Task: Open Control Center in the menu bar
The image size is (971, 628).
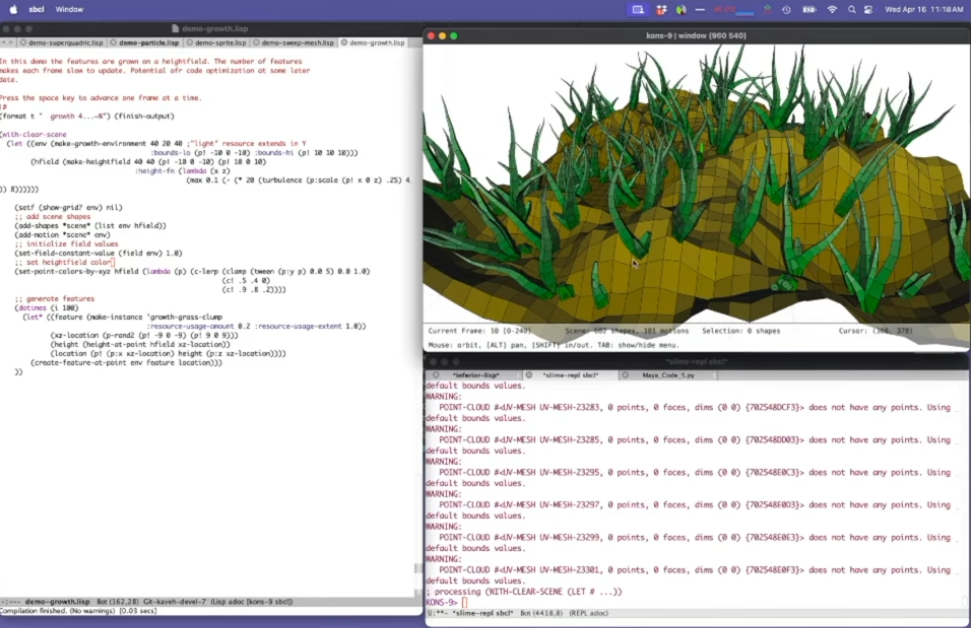Action: (870, 9)
